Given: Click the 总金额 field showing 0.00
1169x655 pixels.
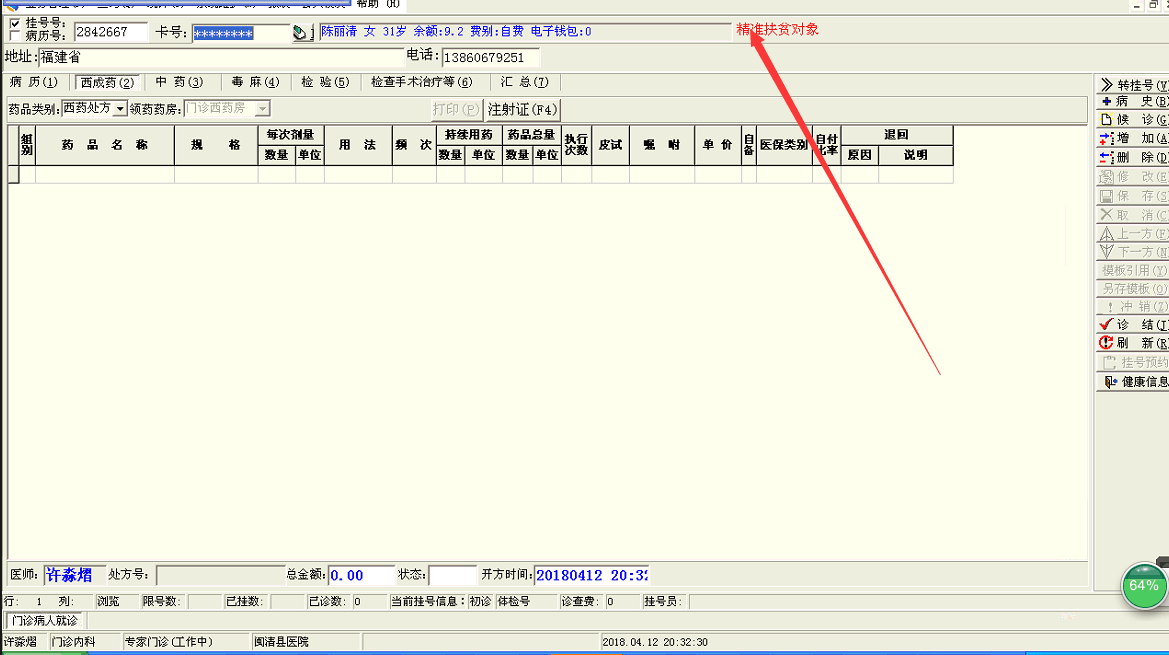Looking at the screenshot, I should (x=361, y=575).
